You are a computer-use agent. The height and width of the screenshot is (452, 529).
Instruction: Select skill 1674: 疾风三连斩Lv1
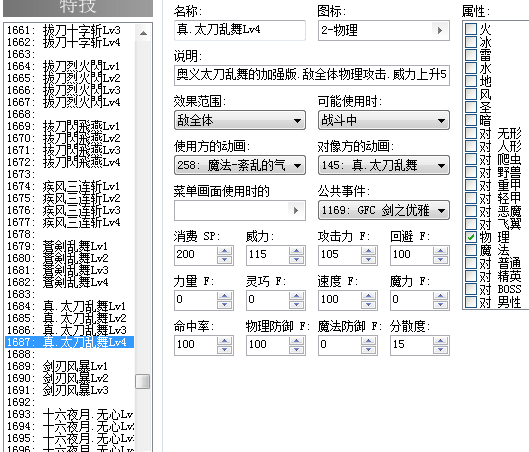[x=70, y=186]
